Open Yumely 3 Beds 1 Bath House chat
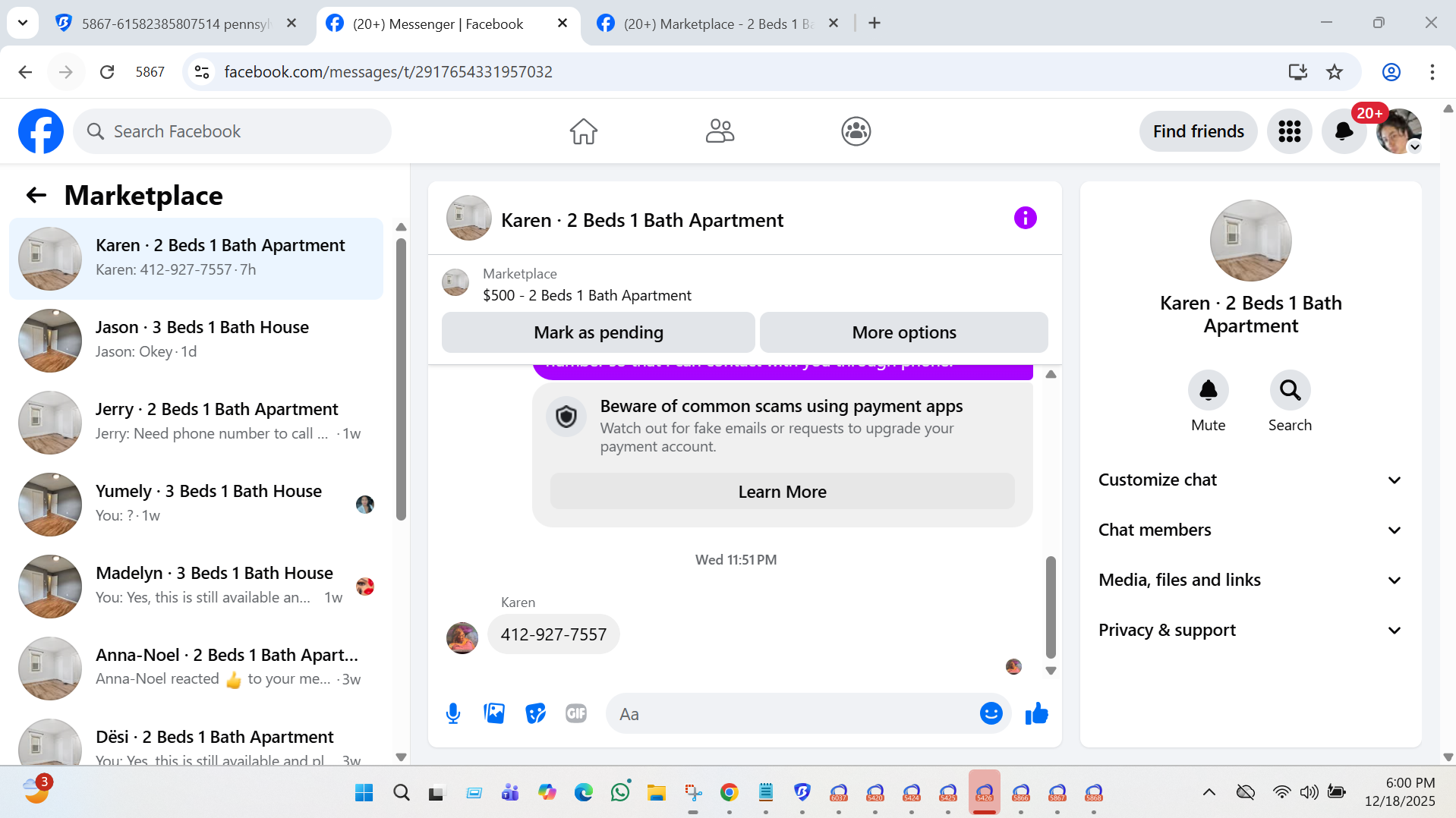The height and width of the screenshot is (818, 1456). 196,505
